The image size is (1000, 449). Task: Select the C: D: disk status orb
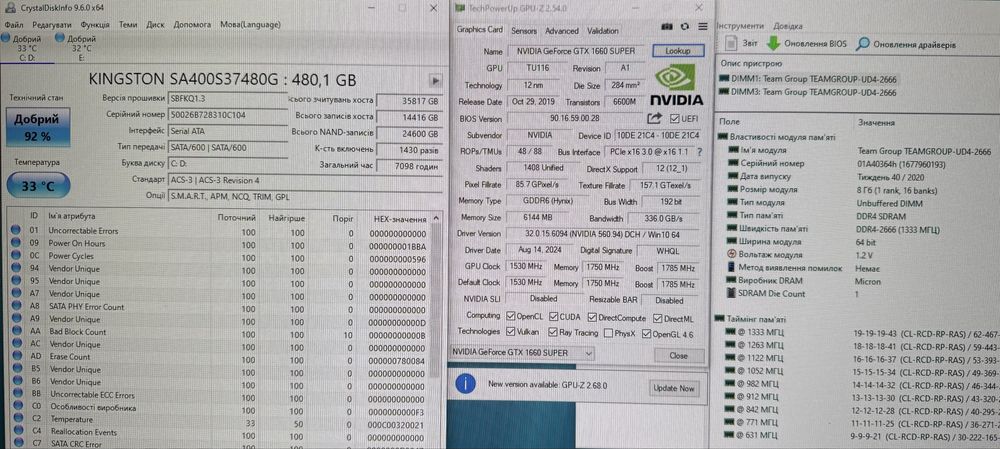click(6, 38)
